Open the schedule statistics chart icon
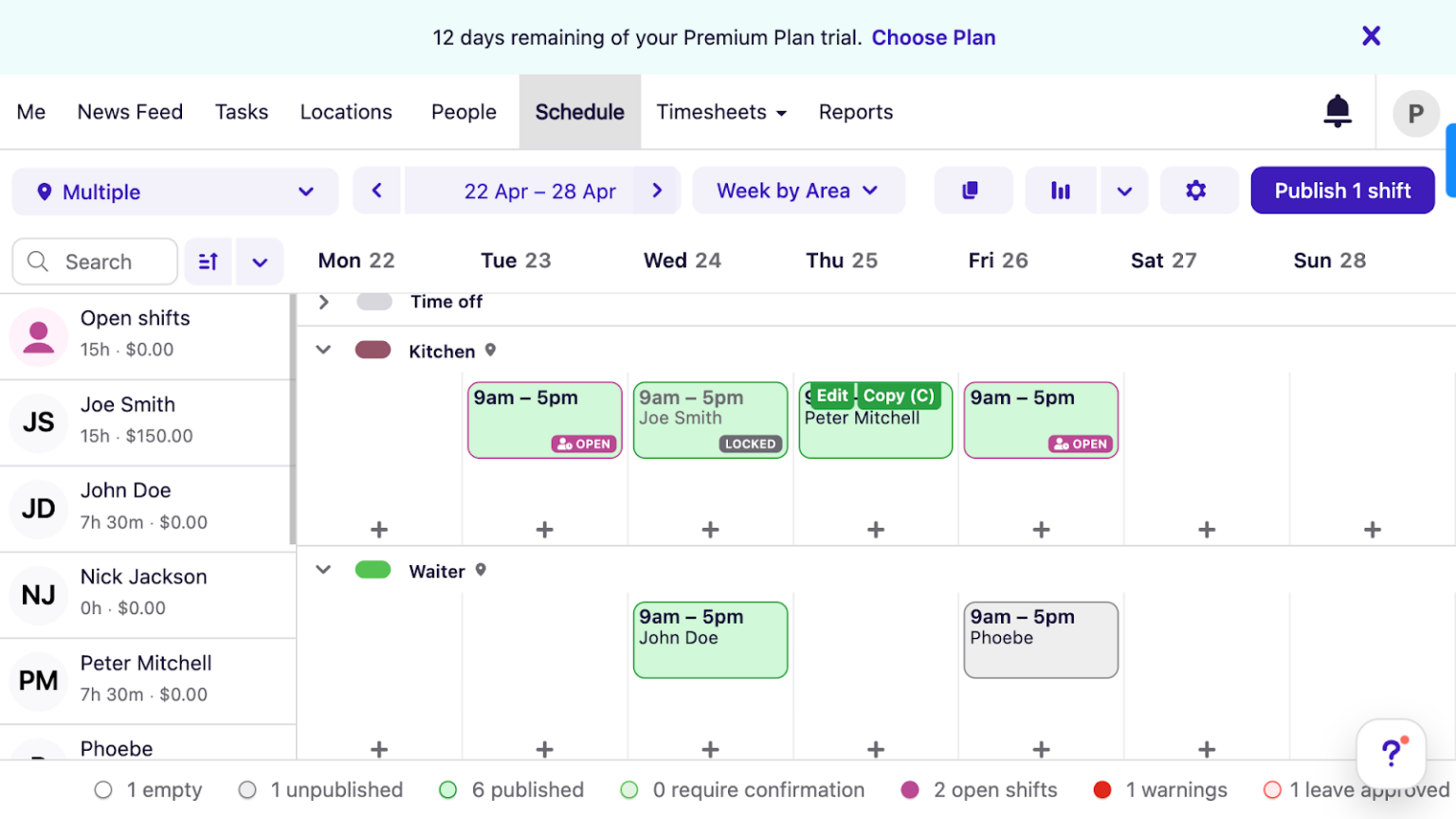1456x819 pixels. 1061,191
